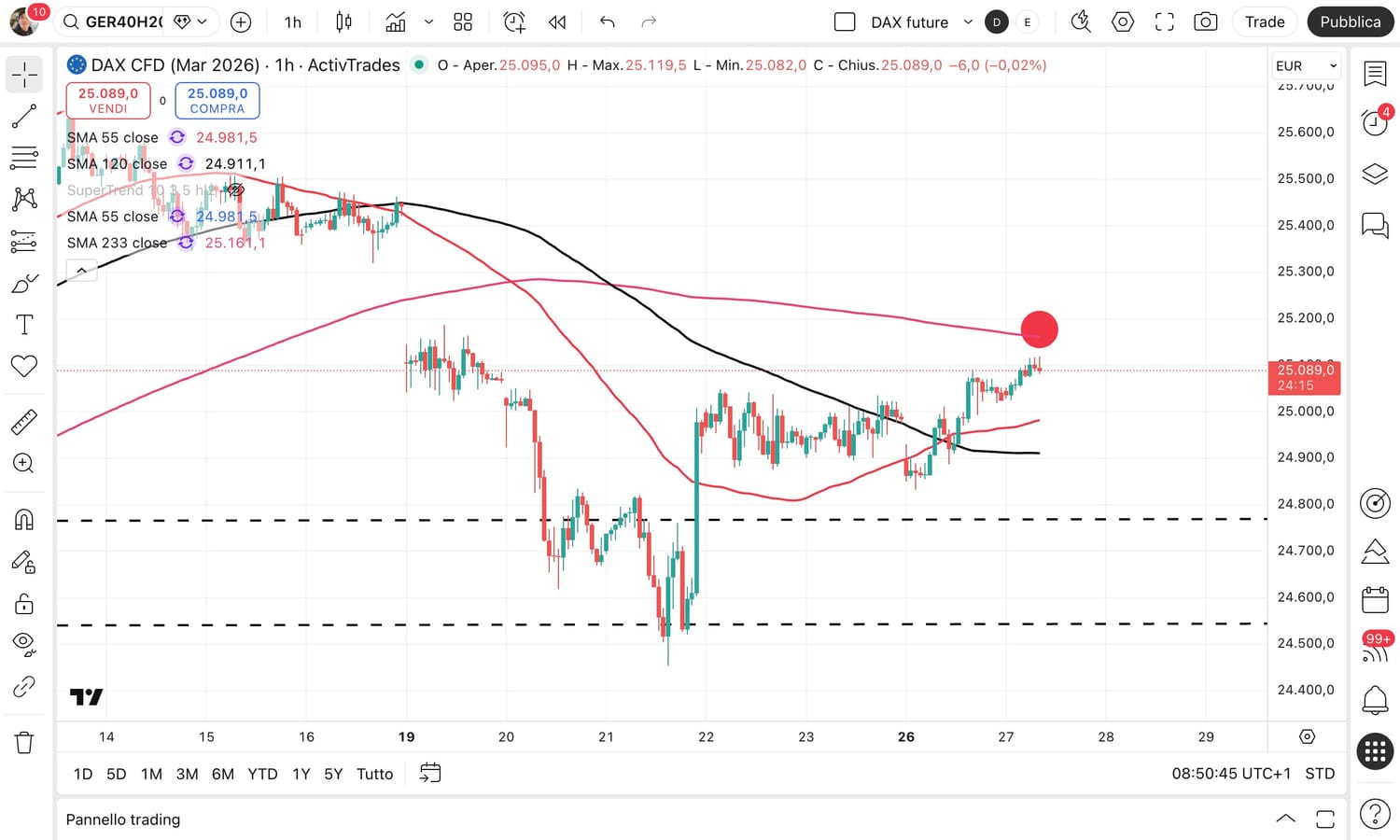Open the chats panel icon
1400x840 pixels.
1375,226
